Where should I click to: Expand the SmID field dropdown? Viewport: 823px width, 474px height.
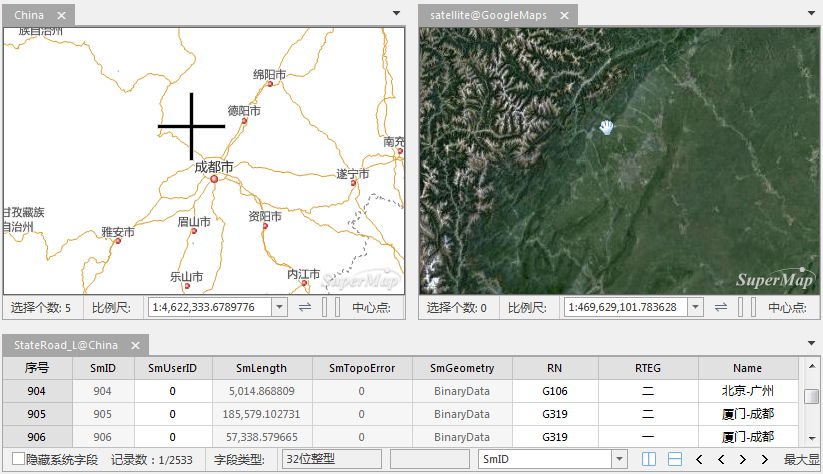point(619,459)
